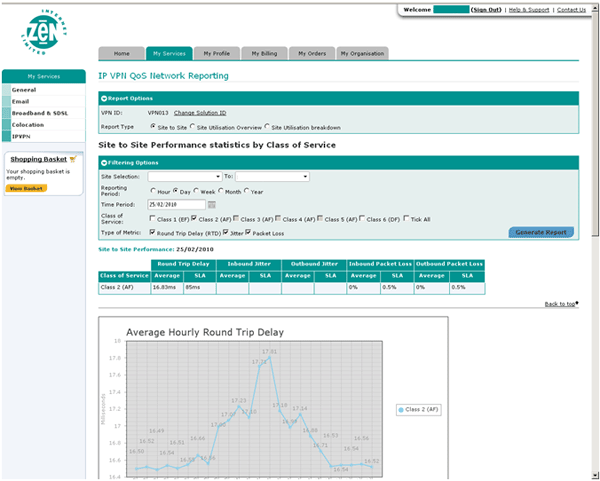Select Site to Site report type
The height and width of the screenshot is (481, 600).
[153, 126]
